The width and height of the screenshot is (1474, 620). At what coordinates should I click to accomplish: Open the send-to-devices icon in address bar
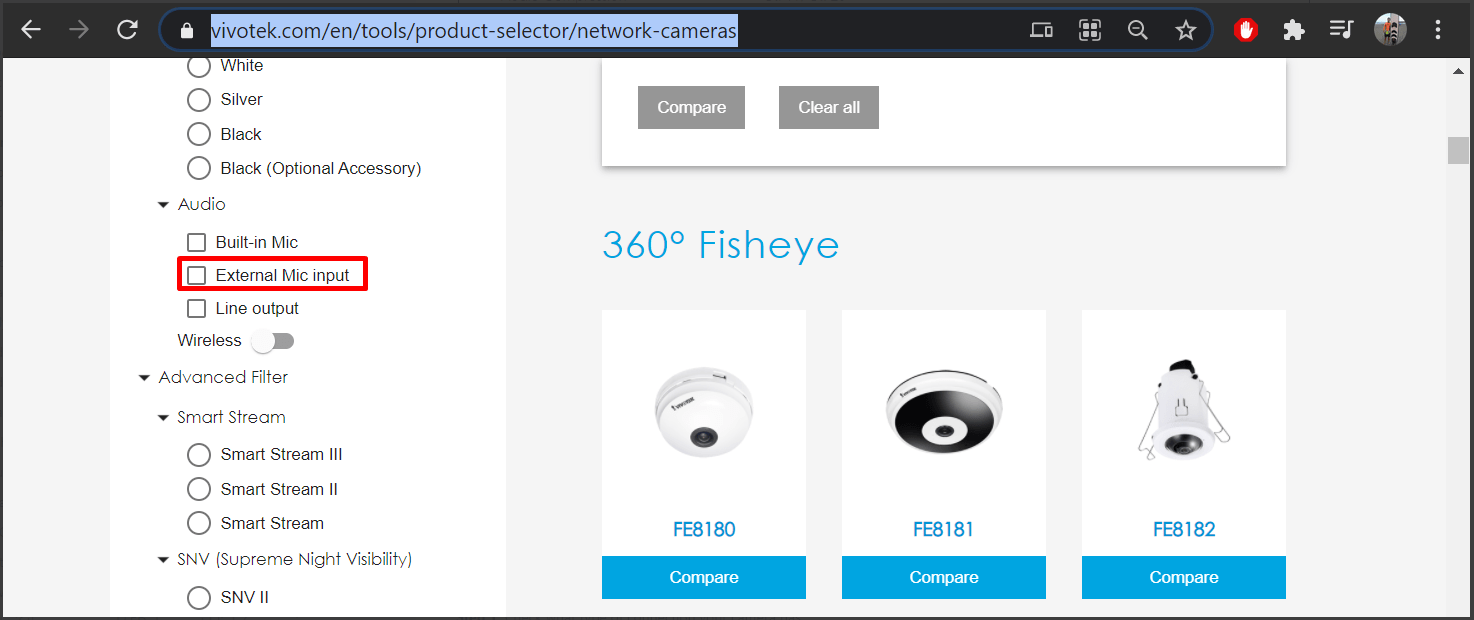click(x=1041, y=30)
